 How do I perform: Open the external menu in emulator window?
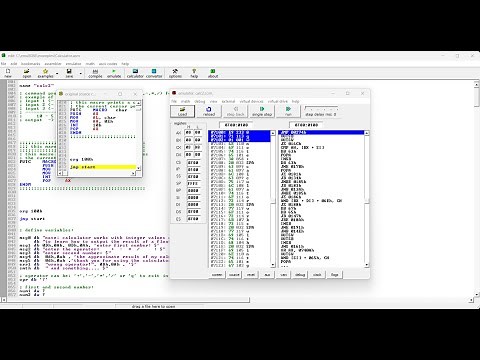coord(228,101)
